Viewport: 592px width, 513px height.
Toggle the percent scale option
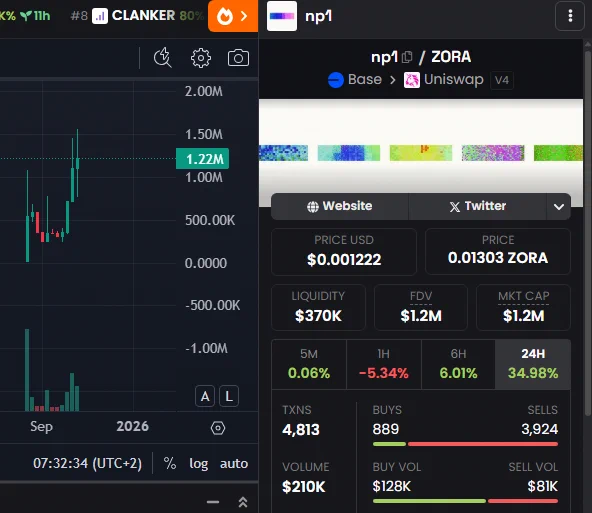(170, 463)
